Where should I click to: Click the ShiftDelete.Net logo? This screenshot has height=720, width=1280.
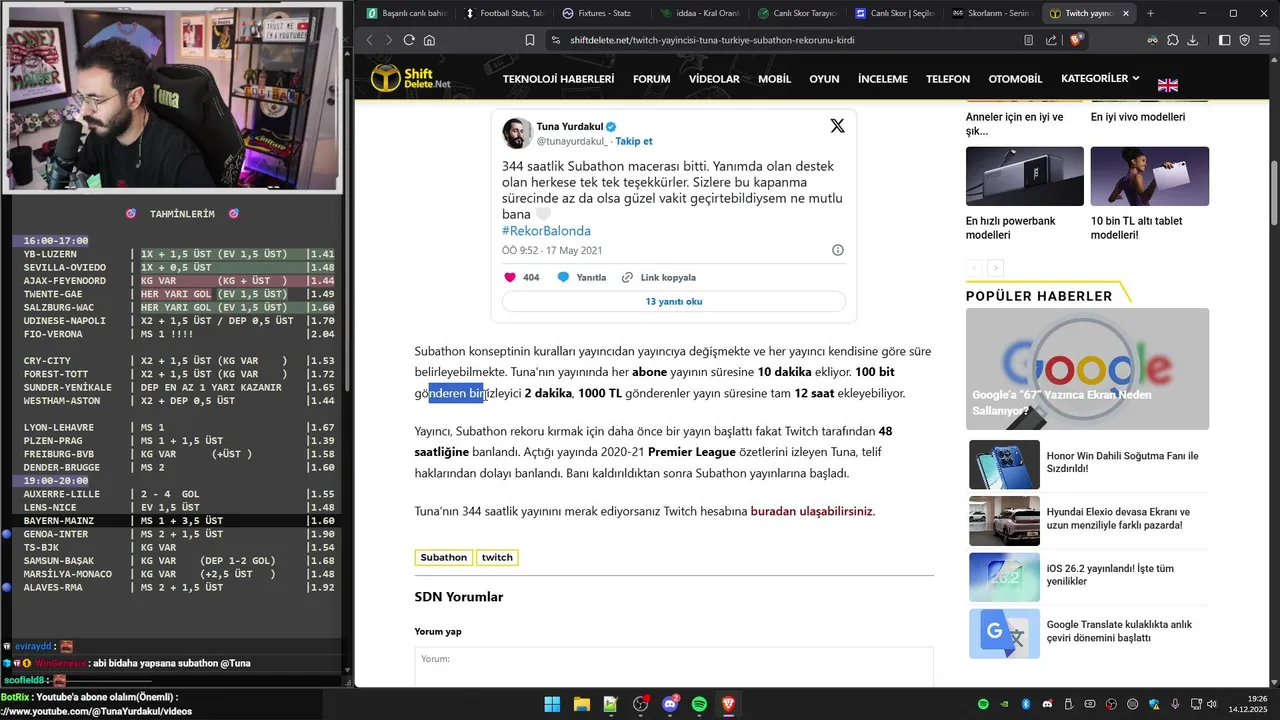point(411,78)
